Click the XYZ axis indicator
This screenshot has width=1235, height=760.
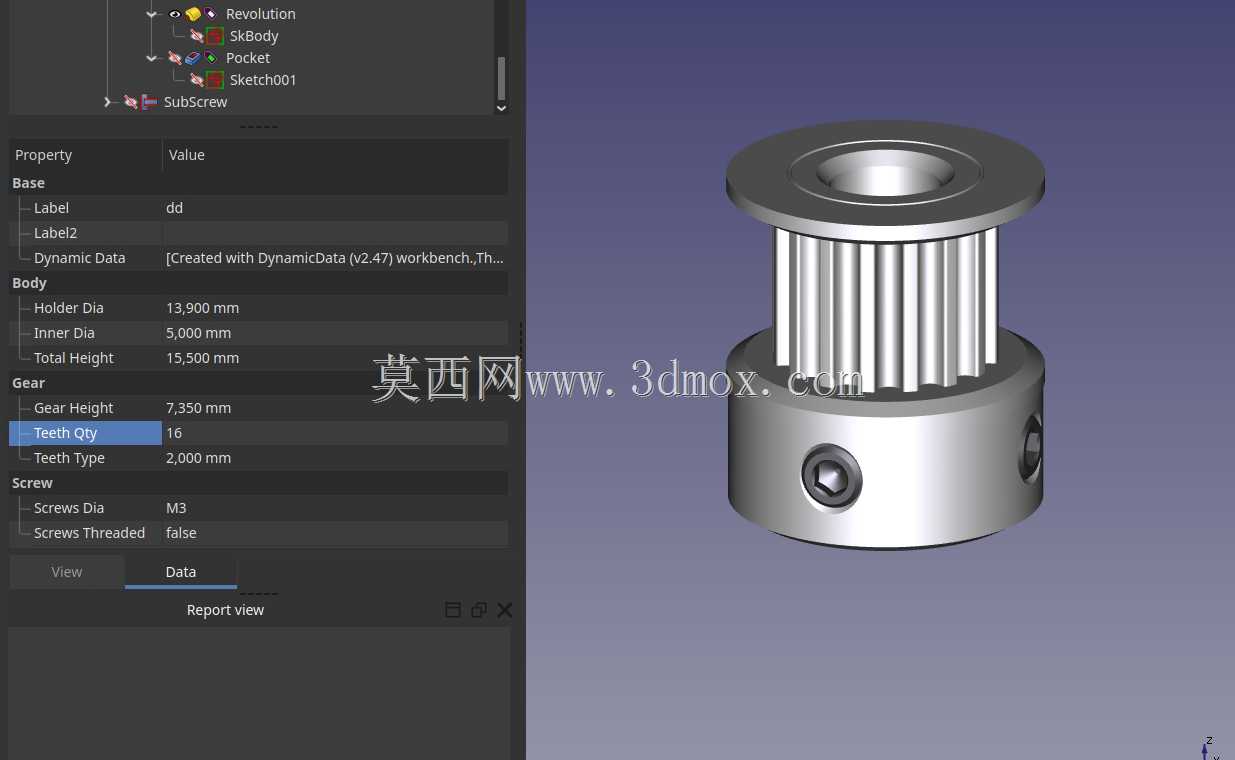[1209, 748]
